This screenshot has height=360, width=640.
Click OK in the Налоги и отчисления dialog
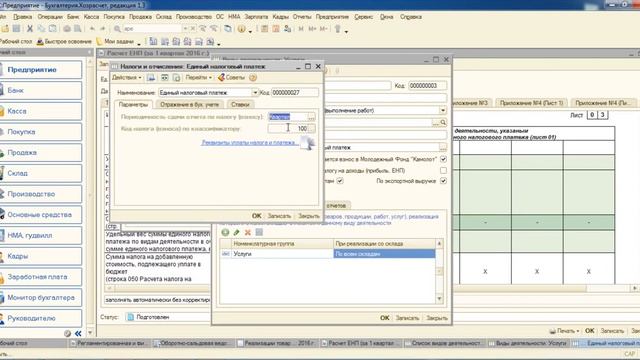click(x=256, y=216)
